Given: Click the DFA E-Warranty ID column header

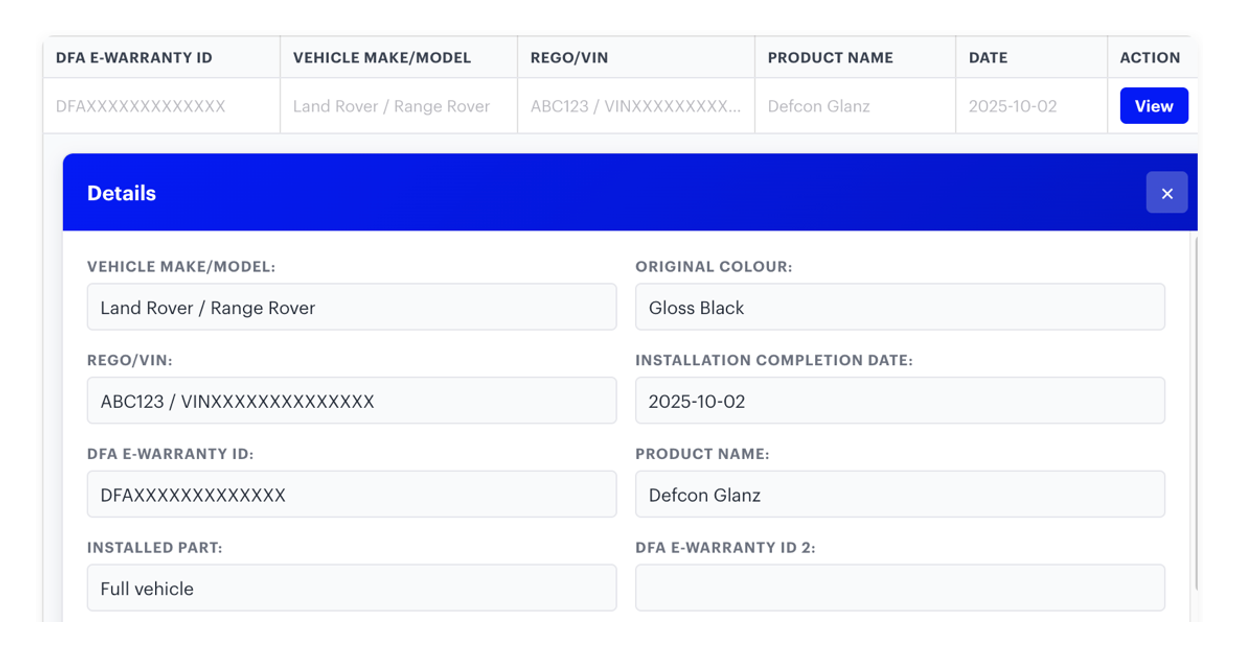Looking at the screenshot, I should coord(134,58).
